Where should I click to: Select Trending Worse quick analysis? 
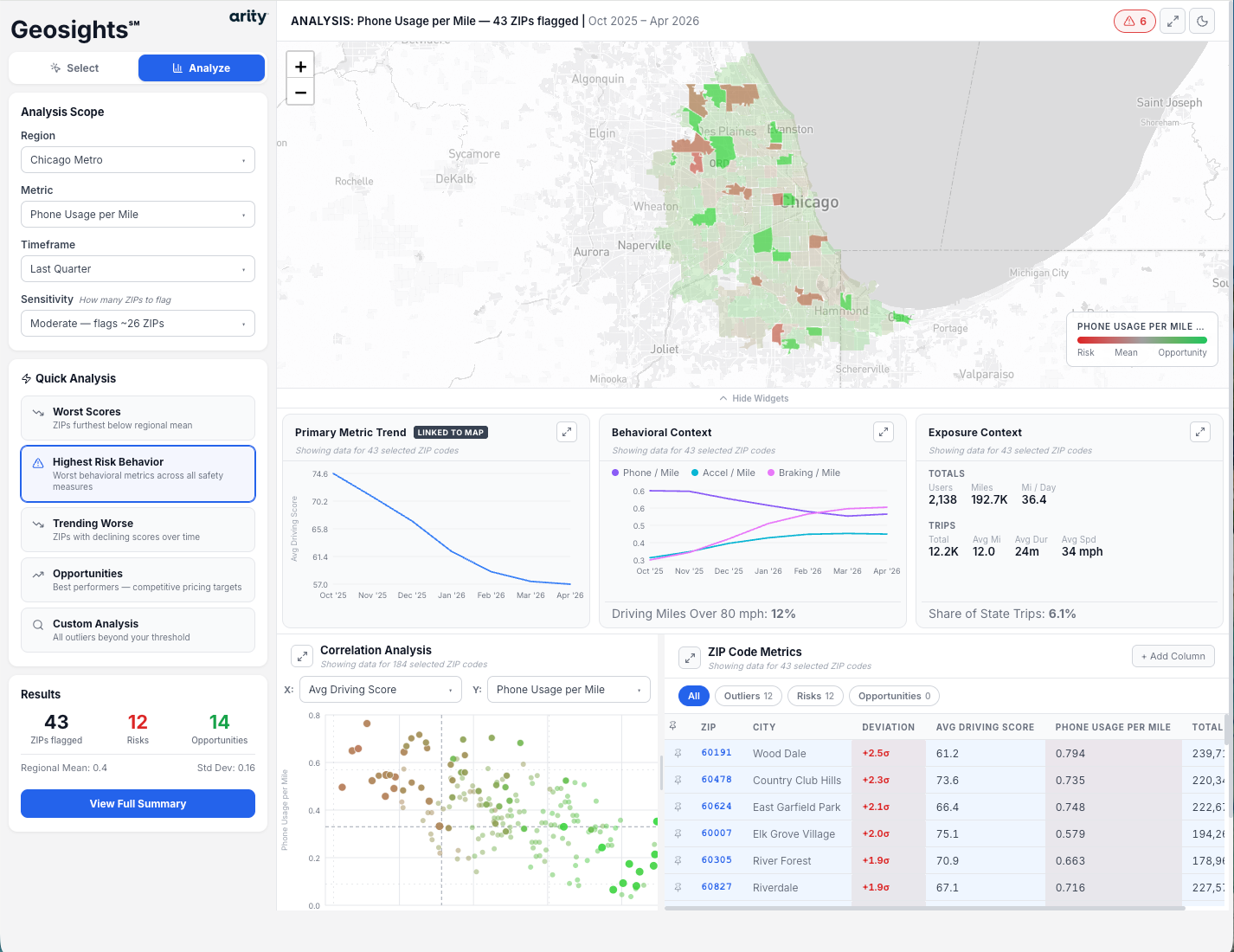[138, 530]
